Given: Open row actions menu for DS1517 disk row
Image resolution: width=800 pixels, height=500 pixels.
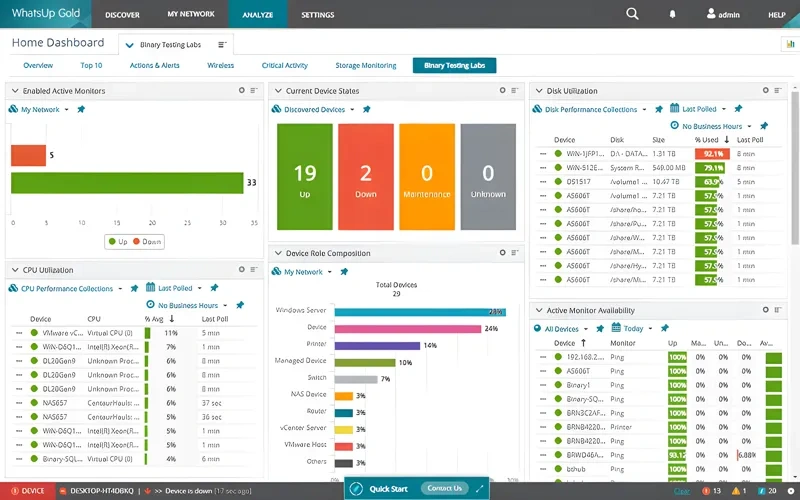Looking at the screenshot, I should (543, 182).
